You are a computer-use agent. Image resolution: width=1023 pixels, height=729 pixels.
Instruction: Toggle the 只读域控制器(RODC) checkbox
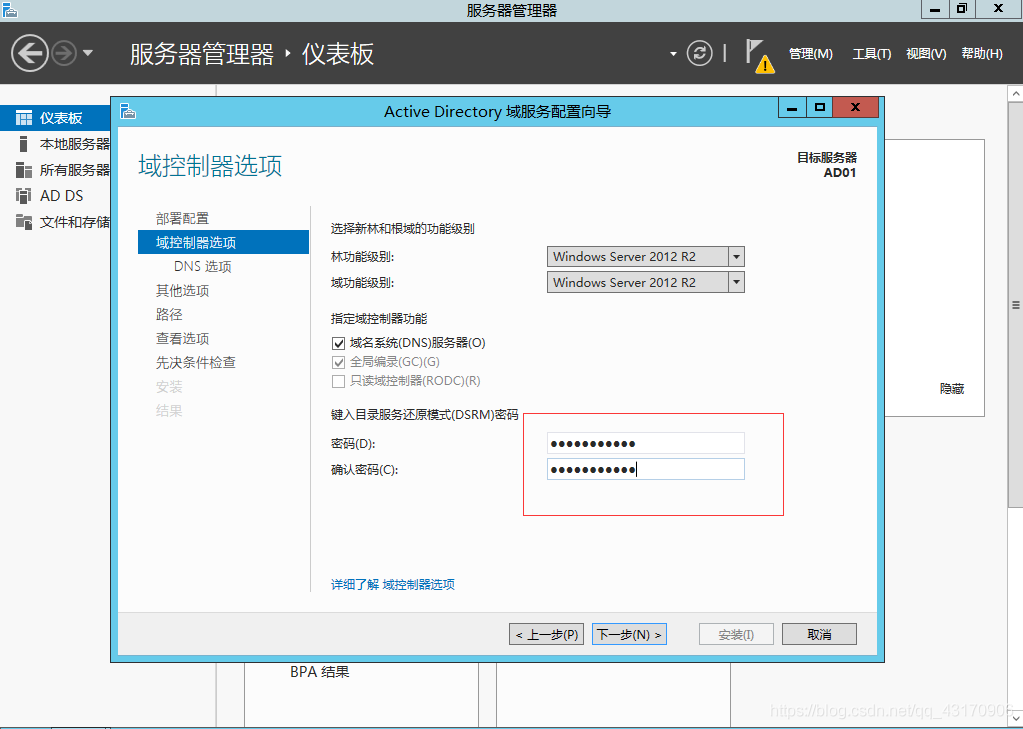click(338, 381)
